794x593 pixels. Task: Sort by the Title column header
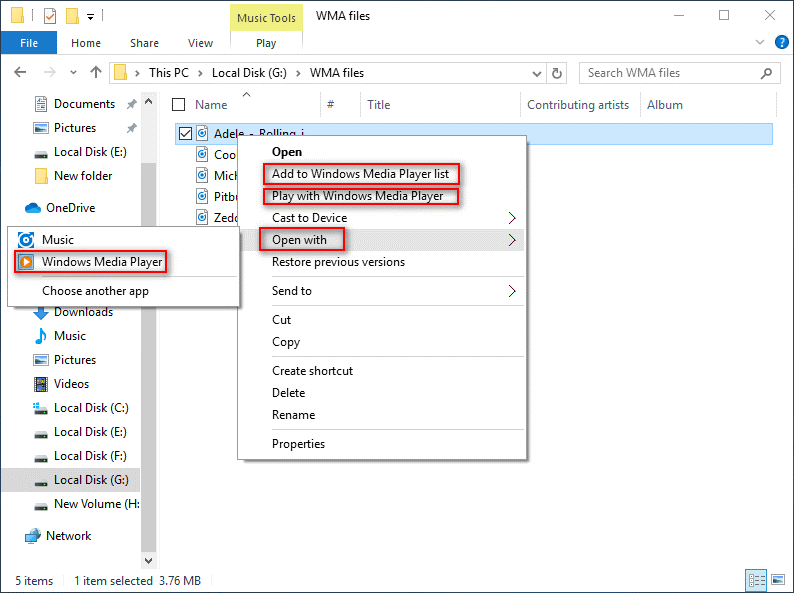(378, 105)
